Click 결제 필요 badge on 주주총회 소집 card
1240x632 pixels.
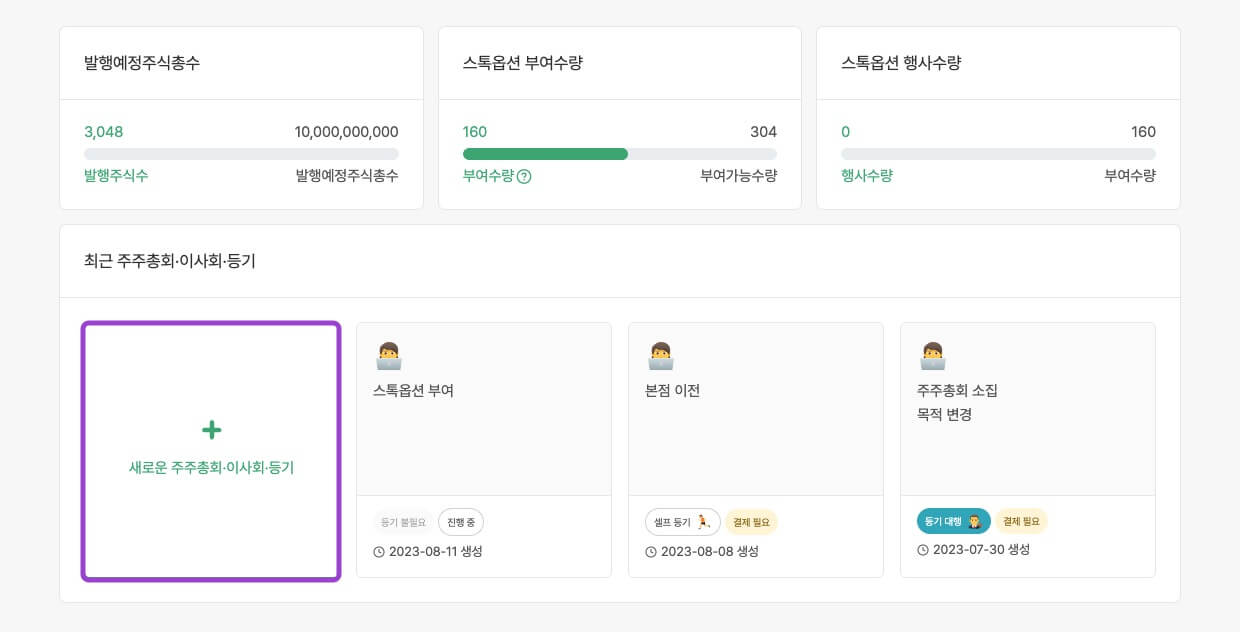click(1021, 521)
